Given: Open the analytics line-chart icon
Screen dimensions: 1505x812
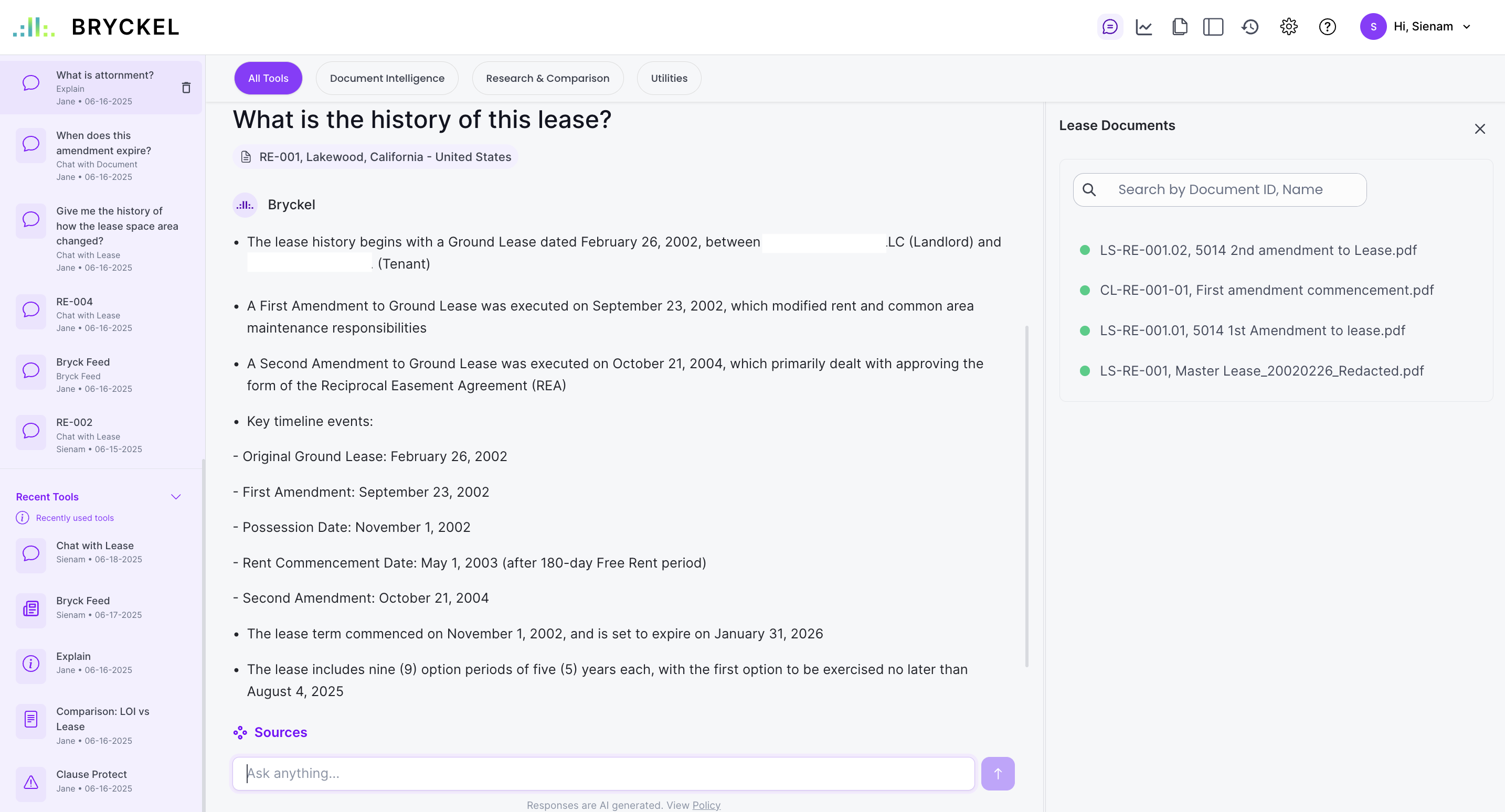Looking at the screenshot, I should 1144,26.
